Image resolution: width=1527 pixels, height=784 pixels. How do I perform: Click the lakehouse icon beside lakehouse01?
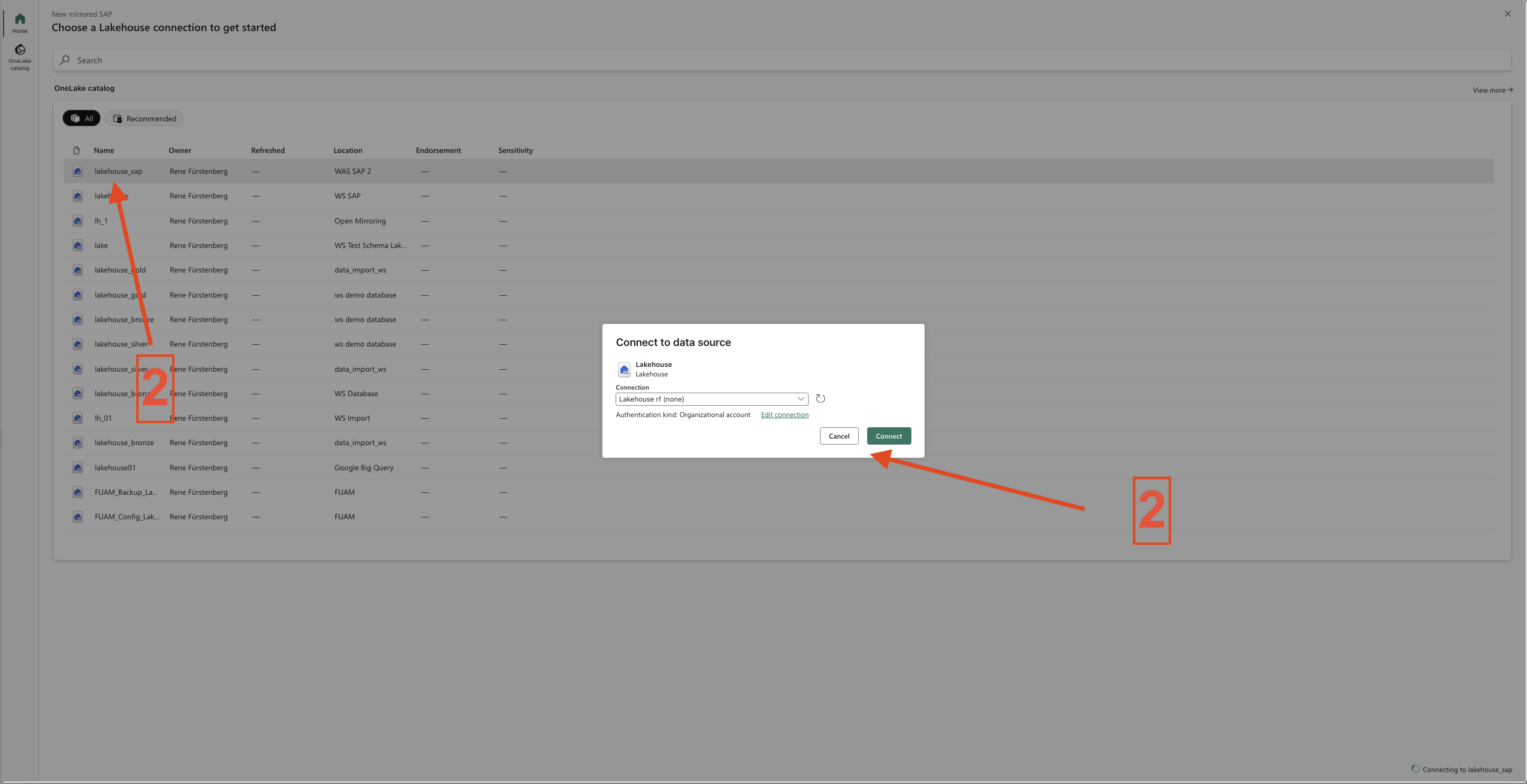click(78, 468)
